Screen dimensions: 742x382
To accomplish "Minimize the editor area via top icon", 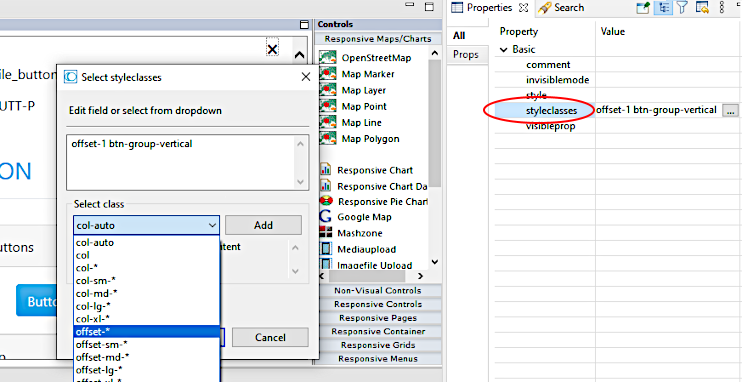I will coord(409,5).
